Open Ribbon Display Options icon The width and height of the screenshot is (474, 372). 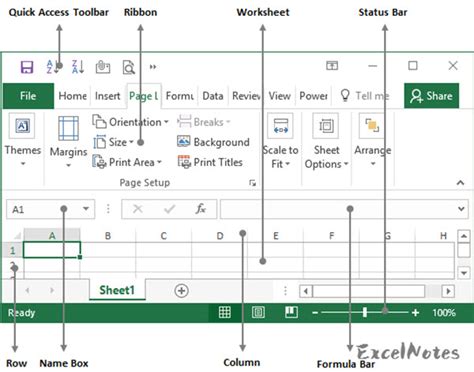[332, 66]
